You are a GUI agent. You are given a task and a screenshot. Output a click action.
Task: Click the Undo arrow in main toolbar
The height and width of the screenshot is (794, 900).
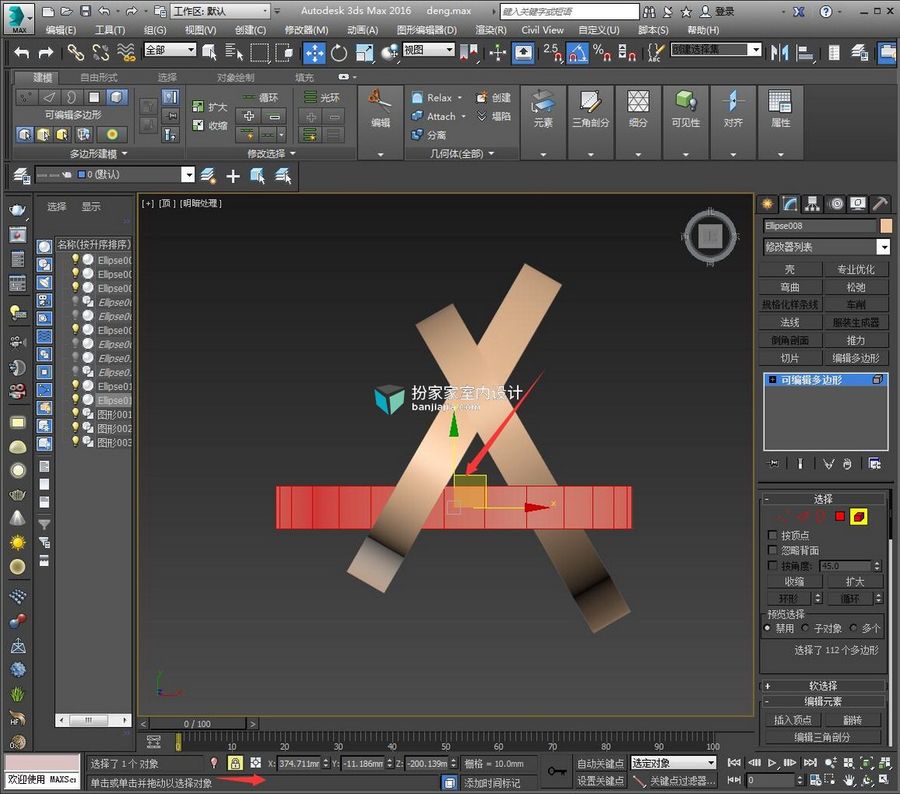pos(21,53)
